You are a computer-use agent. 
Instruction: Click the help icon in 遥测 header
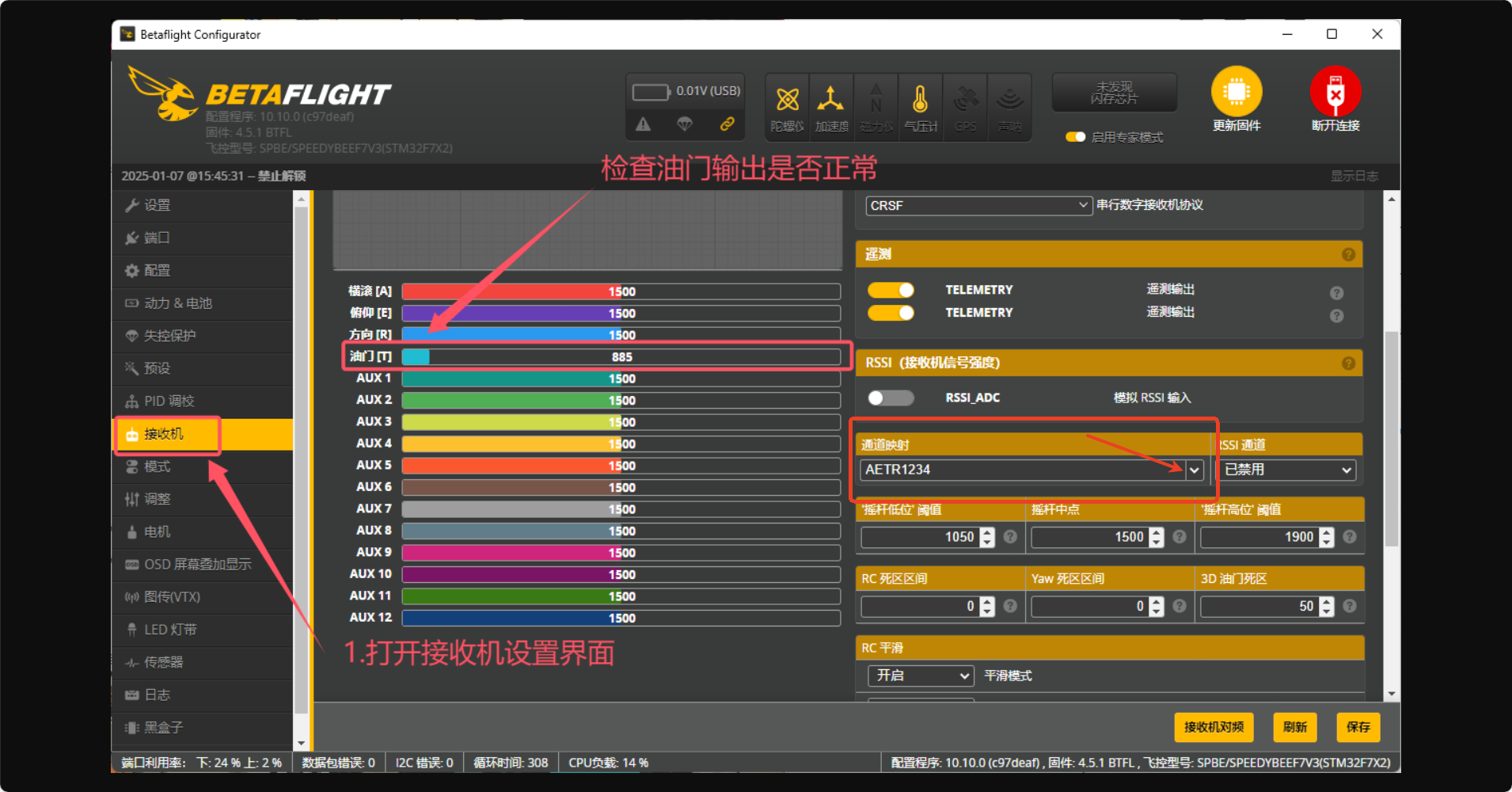[x=1348, y=254]
